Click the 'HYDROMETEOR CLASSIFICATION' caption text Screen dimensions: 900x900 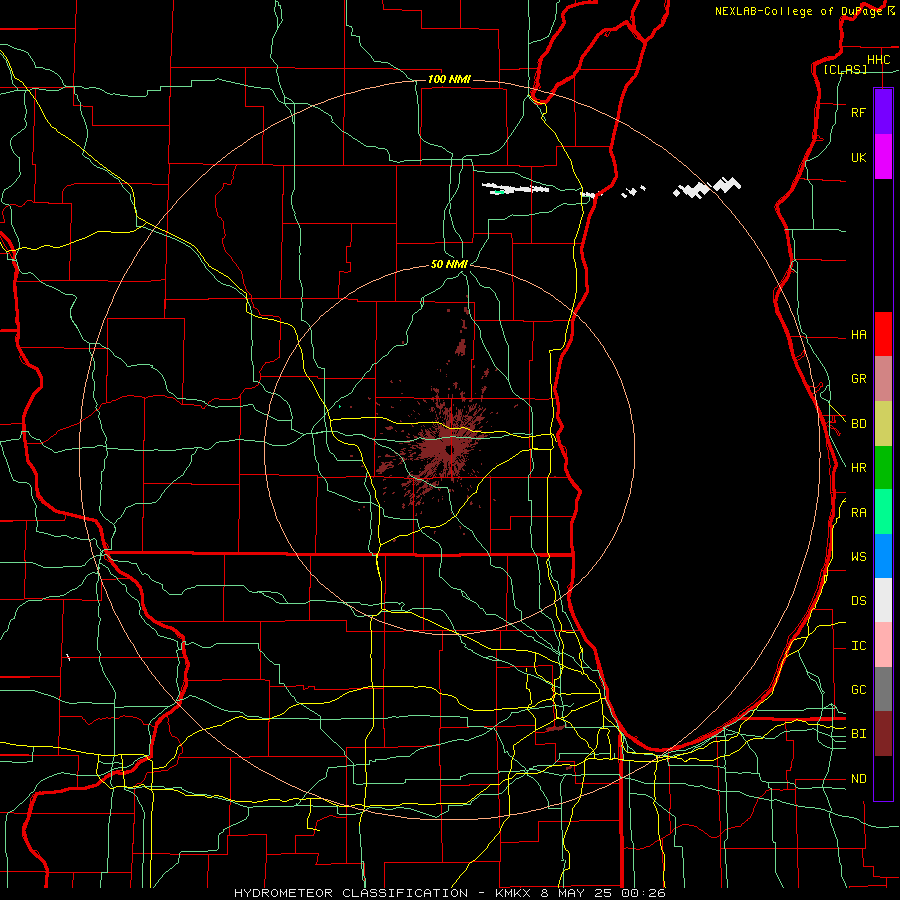pyautogui.click(x=351, y=893)
